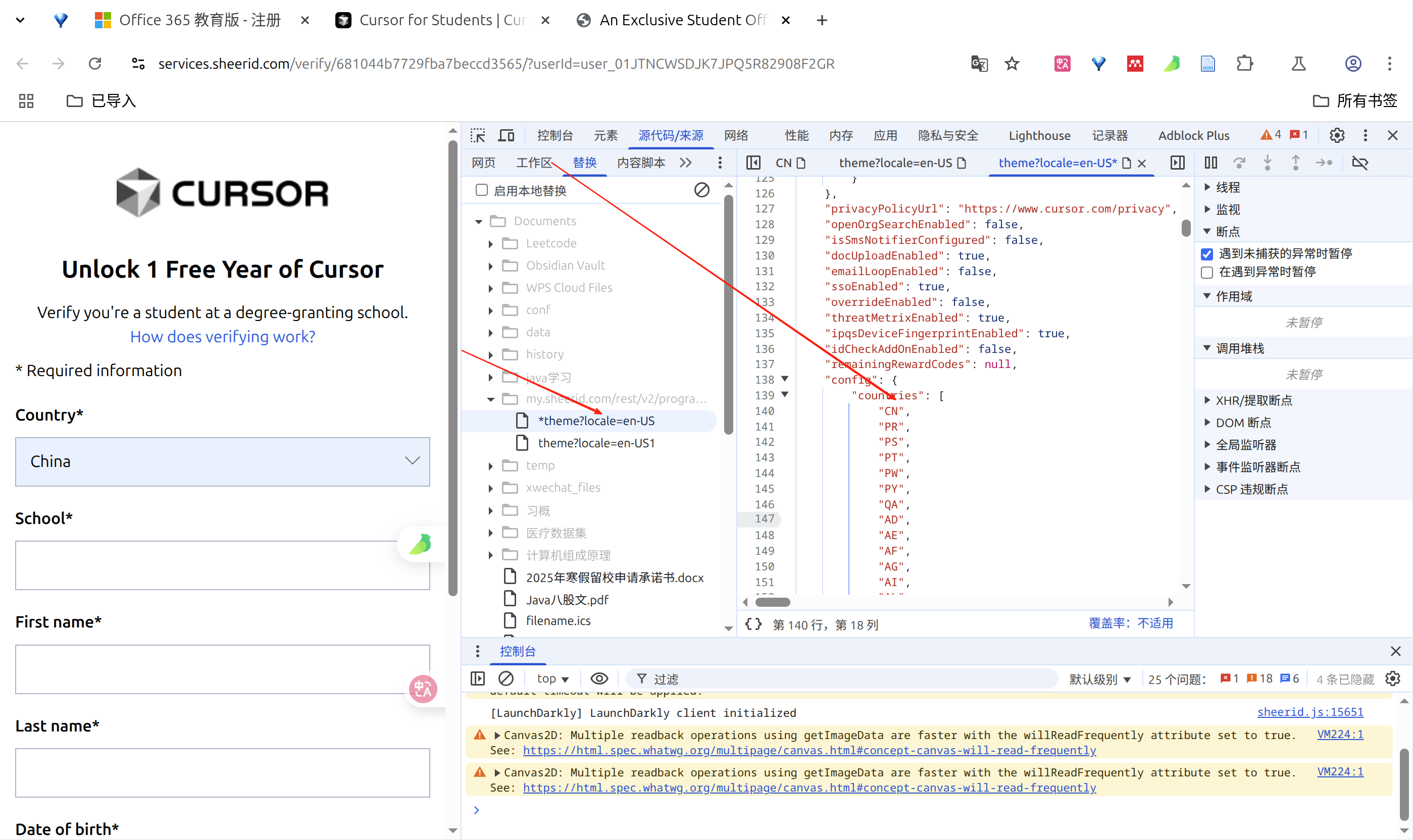Expand the Leetcode folder
The image size is (1413, 840).
tap(491, 243)
